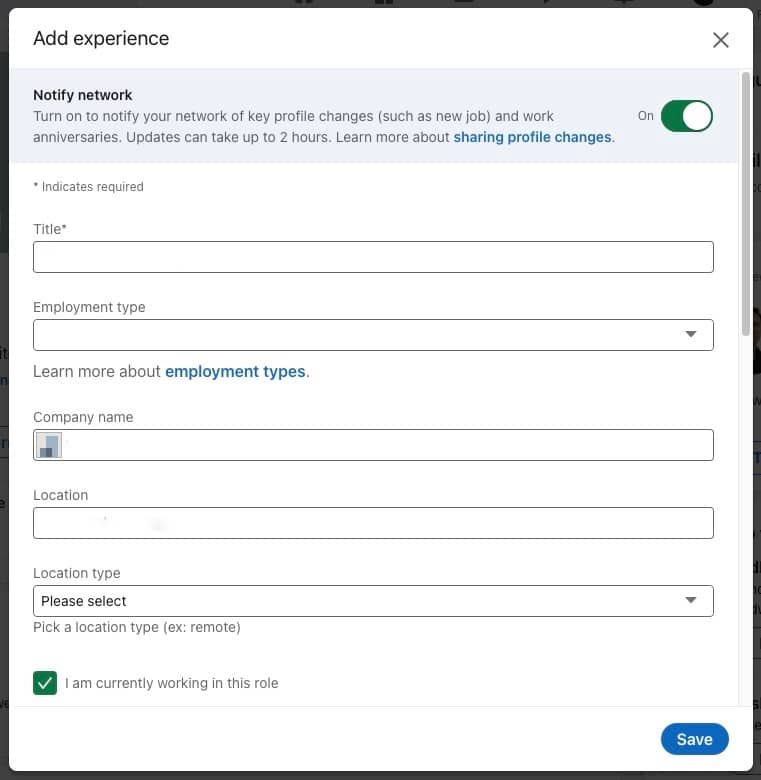Click into the Title input field
761x780 pixels.
point(373,257)
